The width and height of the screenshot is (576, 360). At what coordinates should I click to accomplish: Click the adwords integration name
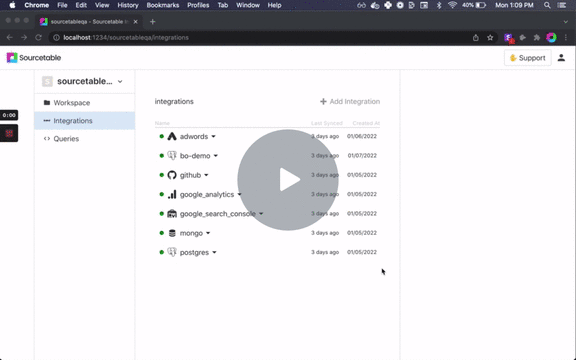[x=194, y=136]
